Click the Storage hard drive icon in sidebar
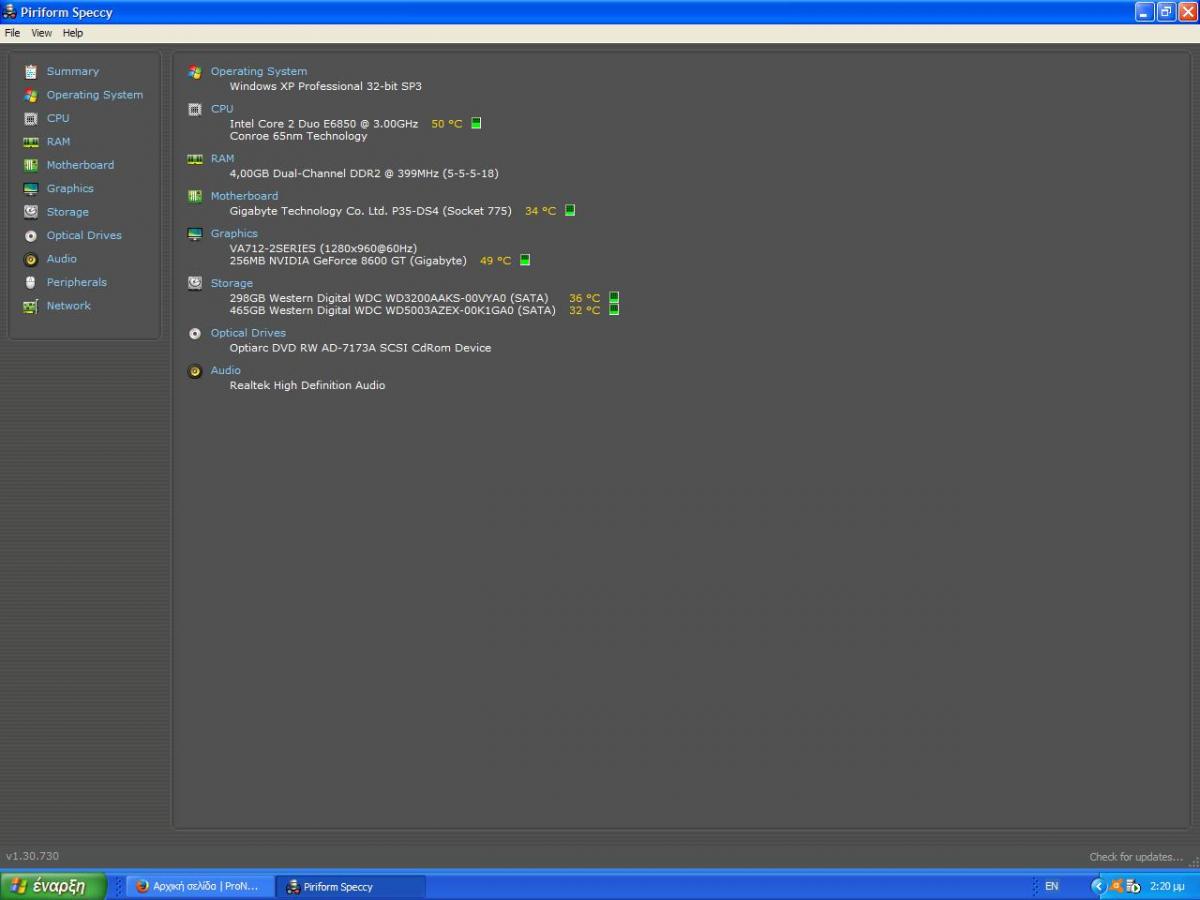The height and width of the screenshot is (900, 1200). (x=31, y=212)
